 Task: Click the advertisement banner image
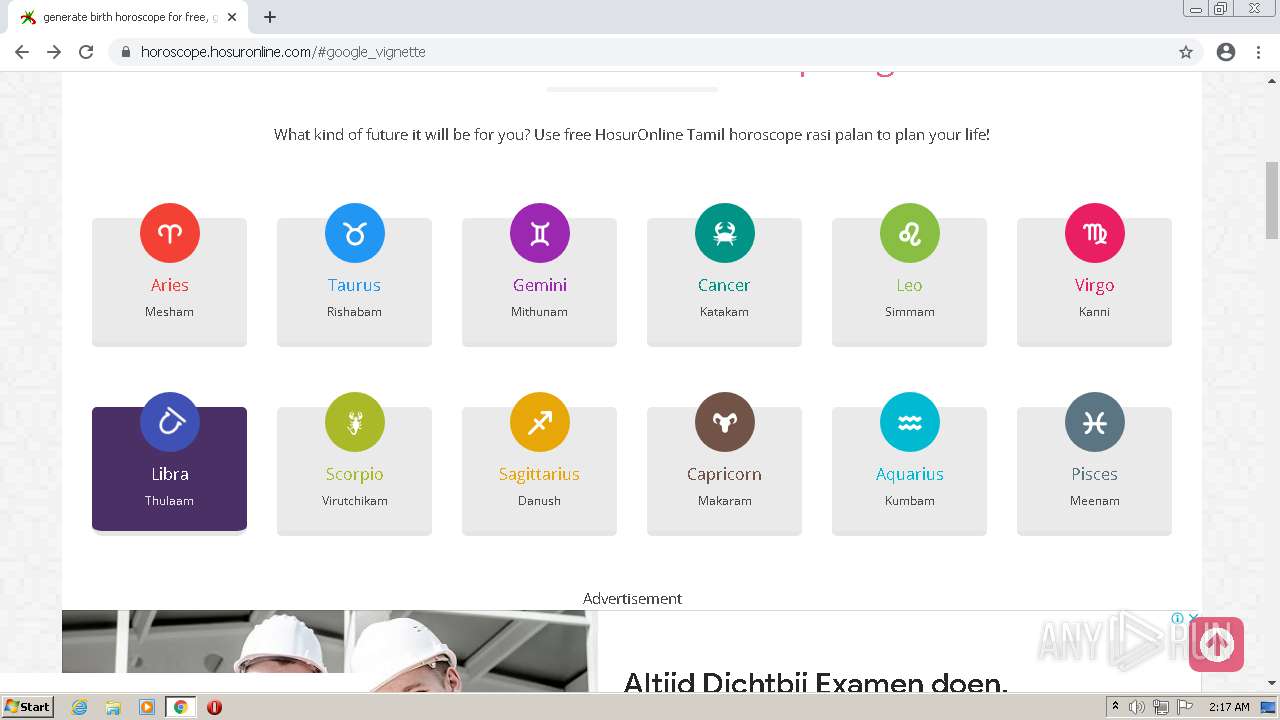click(x=330, y=650)
